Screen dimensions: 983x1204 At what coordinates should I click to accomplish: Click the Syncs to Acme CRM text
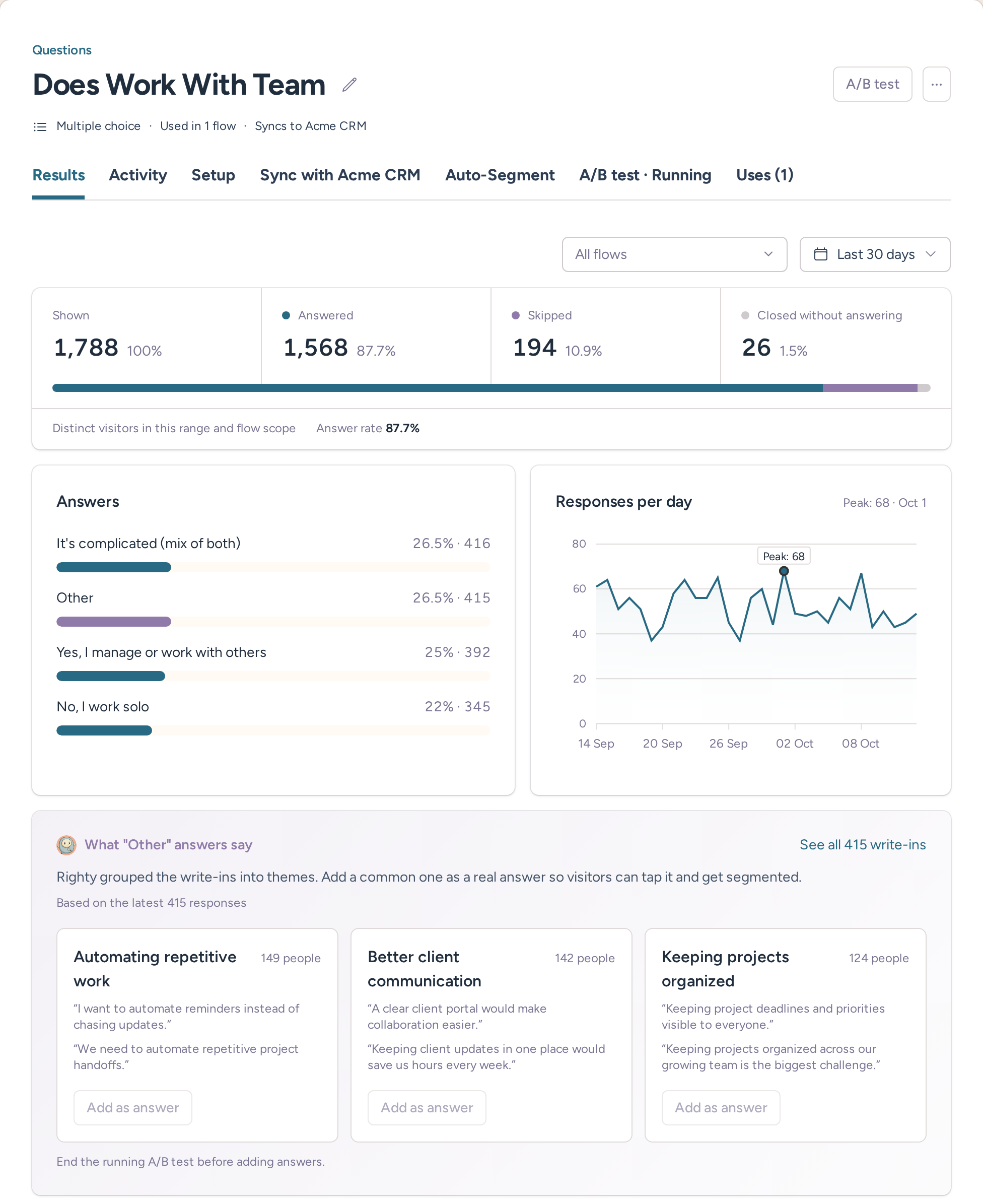click(310, 126)
